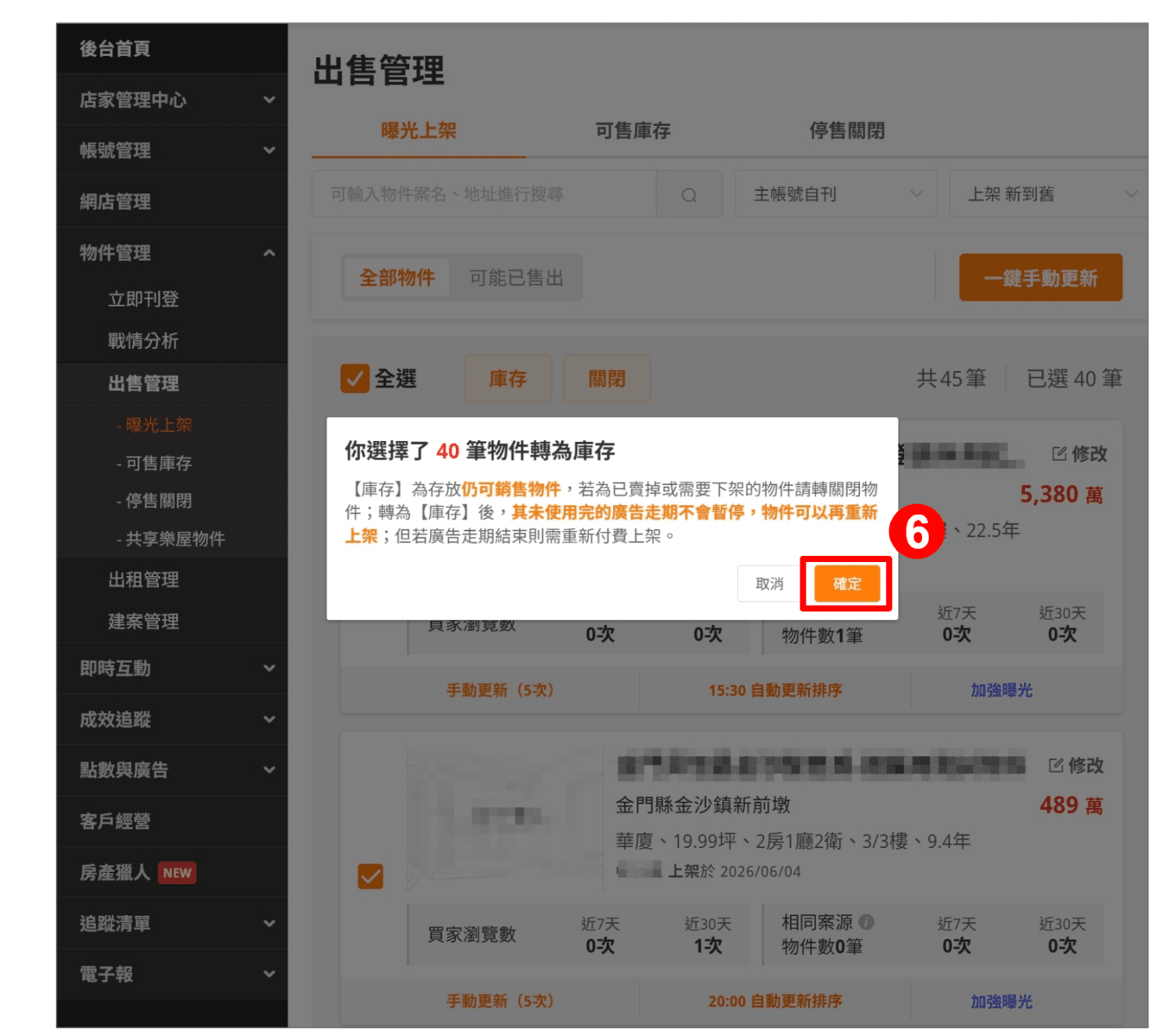This screenshot has width=1169, height=1036.
Task: Click the edit icon beside 5,380 萬 listing
Action: 1059,453
